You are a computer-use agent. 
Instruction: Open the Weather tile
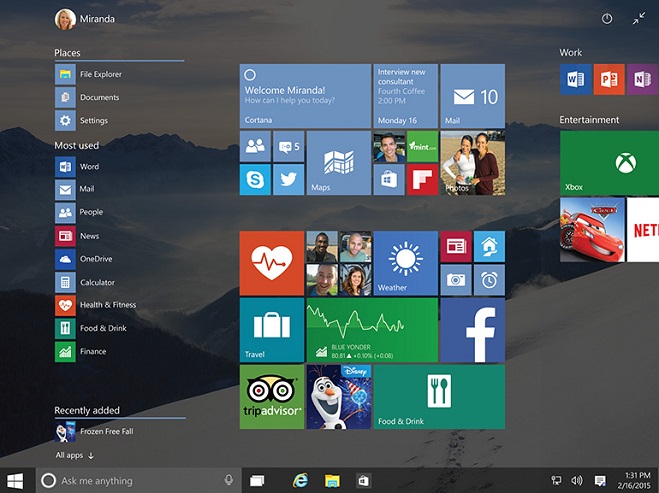coord(406,263)
